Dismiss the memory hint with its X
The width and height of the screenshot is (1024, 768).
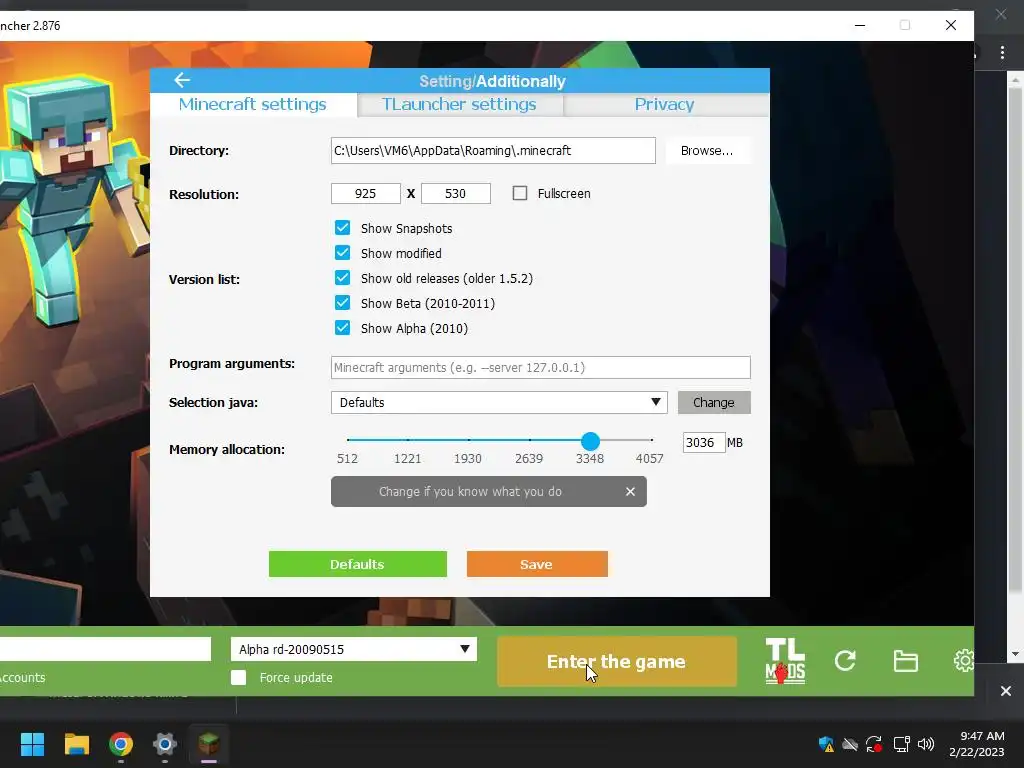[x=630, y=492]
